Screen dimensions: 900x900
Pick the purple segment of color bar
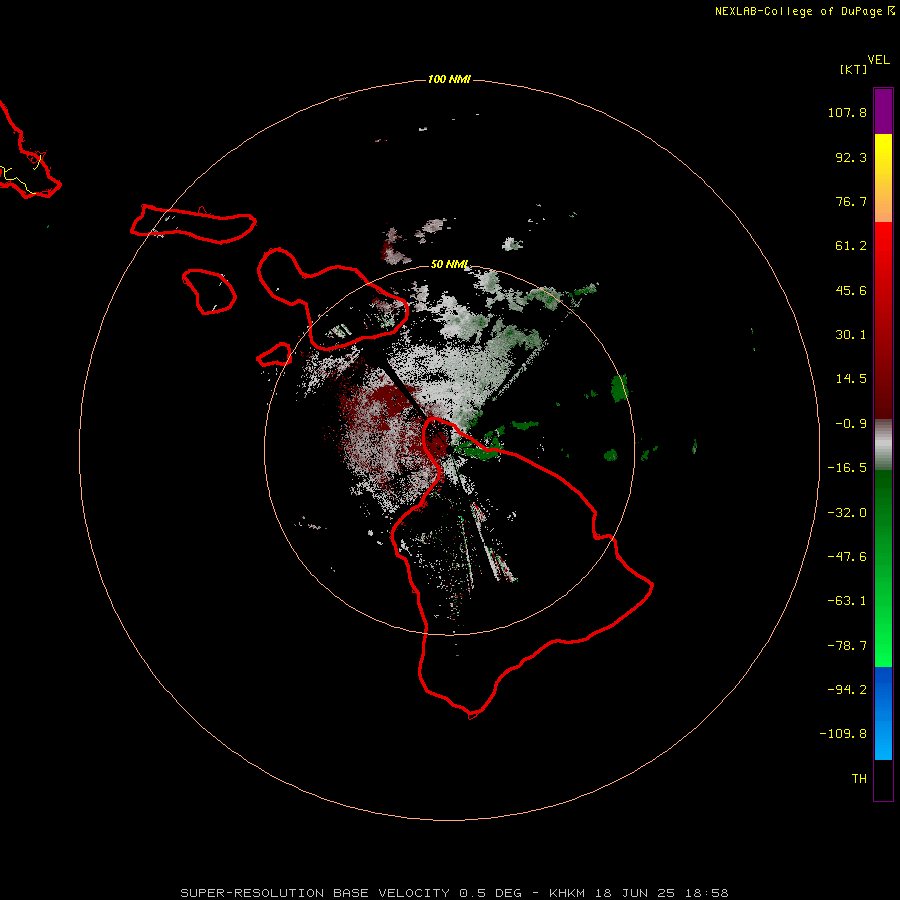(x=883, y=111)
